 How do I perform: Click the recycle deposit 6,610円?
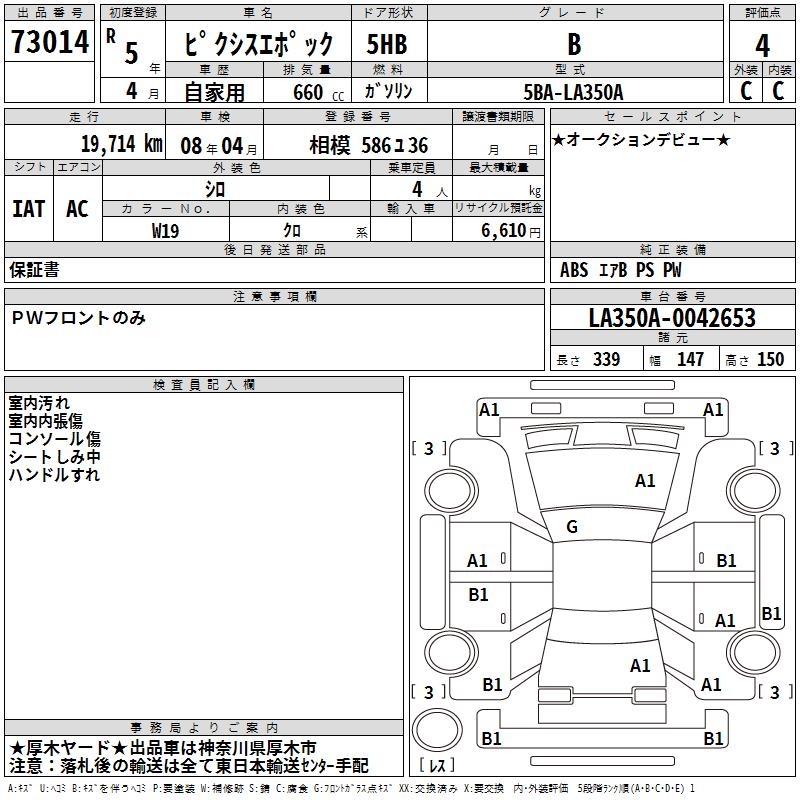tap(511, 231)
